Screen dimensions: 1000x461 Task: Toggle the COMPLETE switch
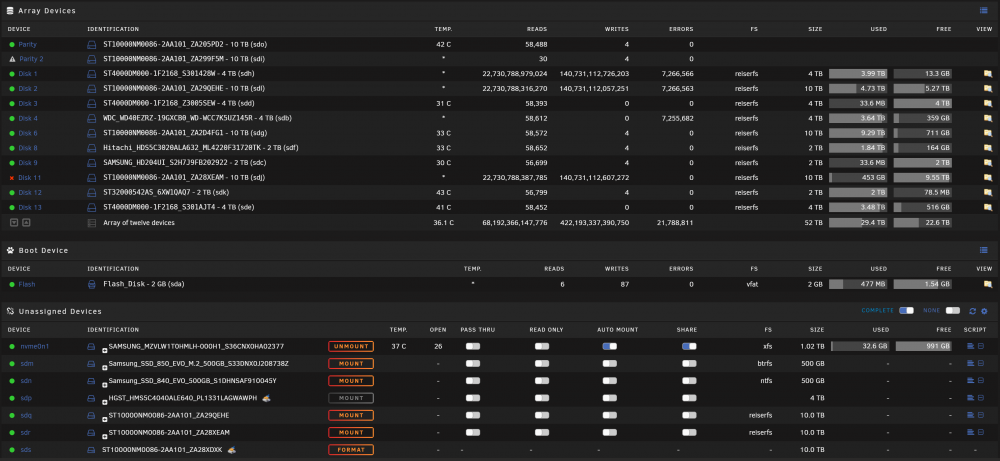coord(906,311)
